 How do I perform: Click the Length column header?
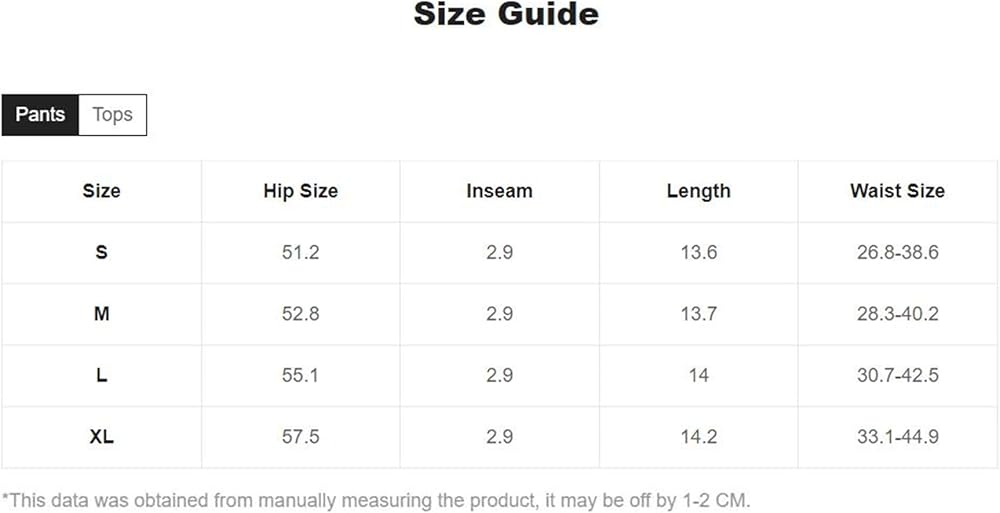[x=698, y=191]
